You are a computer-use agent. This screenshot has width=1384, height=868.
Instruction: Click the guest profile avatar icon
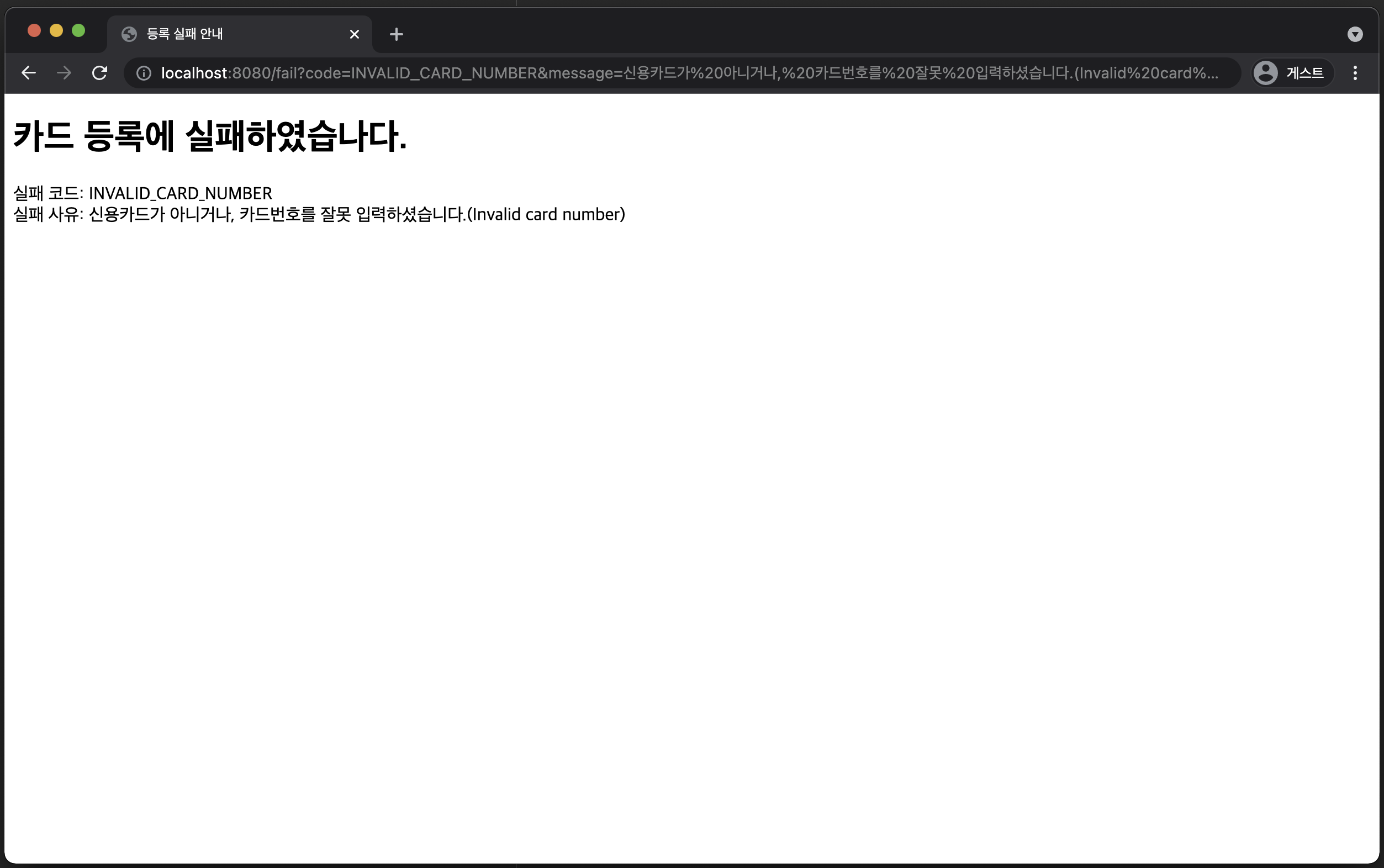(x=1265, y=73)
